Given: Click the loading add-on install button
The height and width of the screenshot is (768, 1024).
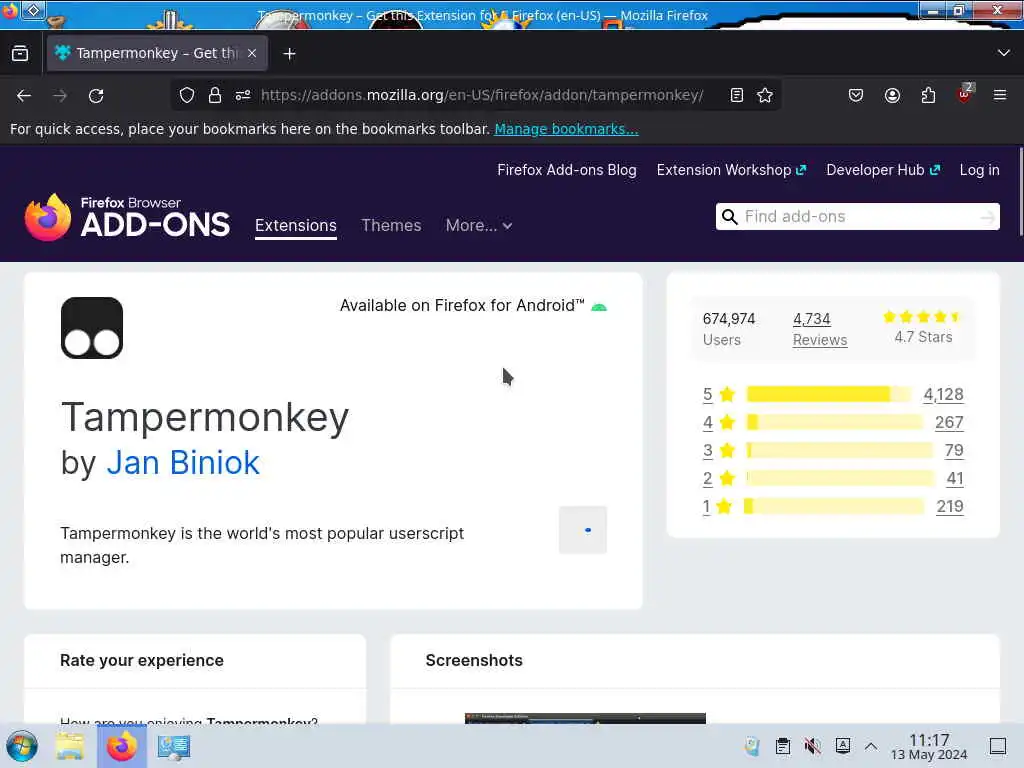Looking at the screenshot, I should pos(583,530).
